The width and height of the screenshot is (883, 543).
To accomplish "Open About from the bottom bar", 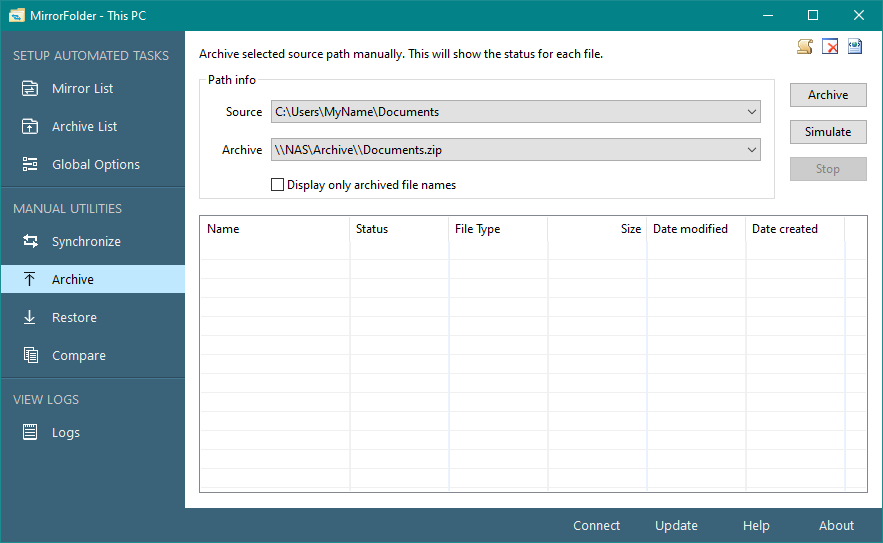I will [836, 526].
